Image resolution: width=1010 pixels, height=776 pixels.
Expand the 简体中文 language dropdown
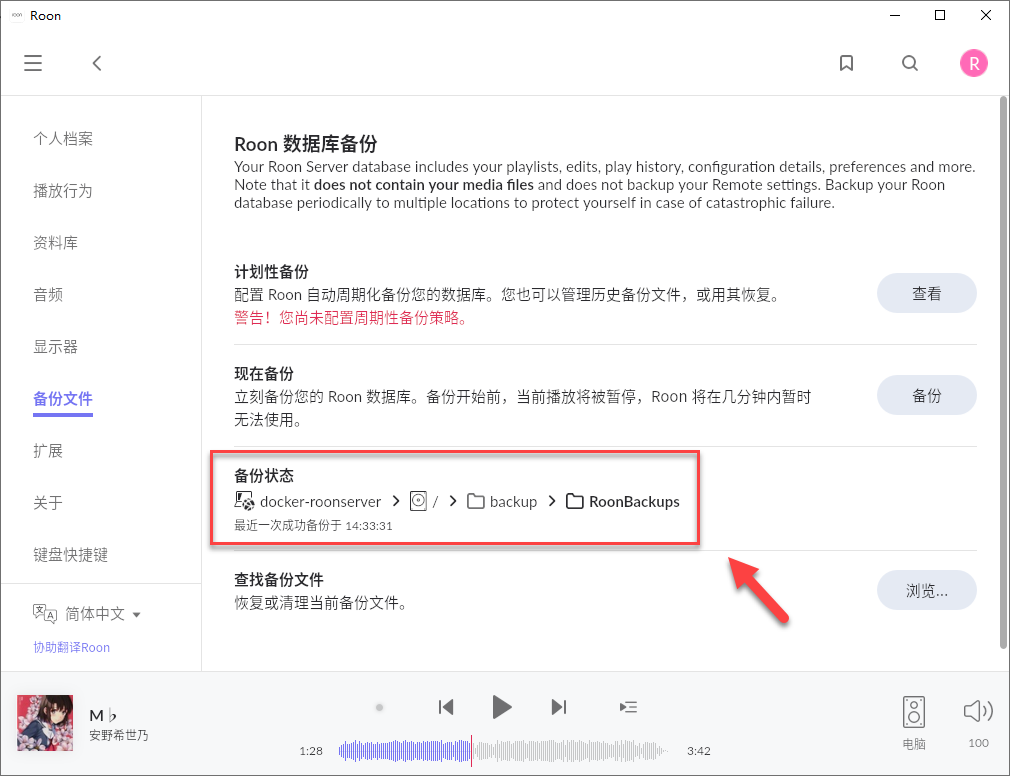click(x=102, y=614)
